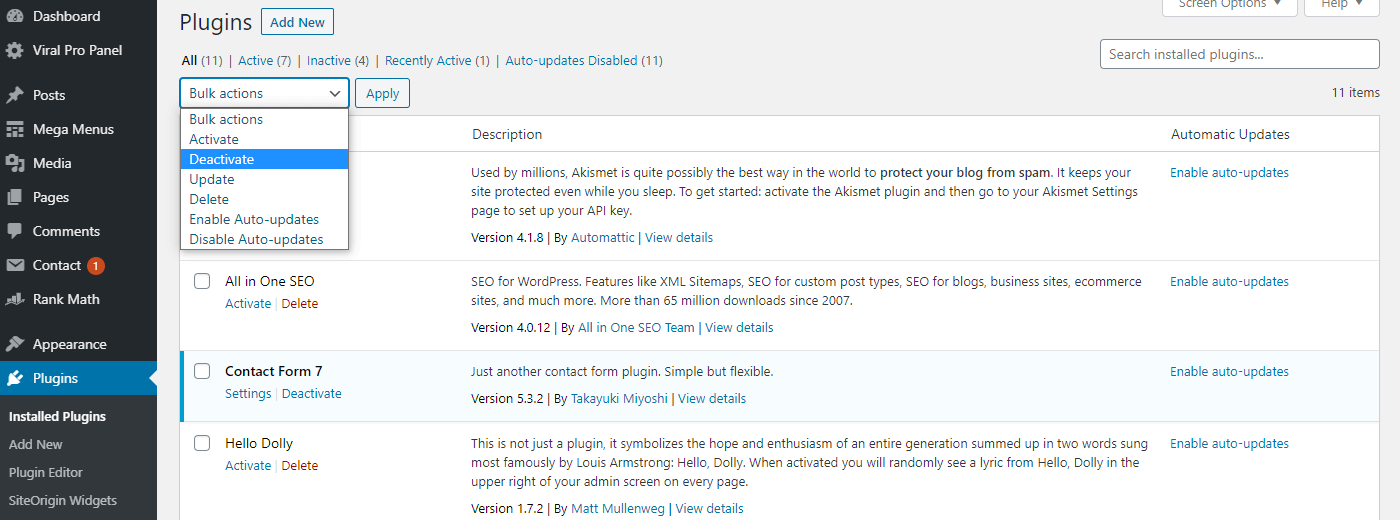Image resolution: width=1400 pixels, height=520 pixels.
Task: Enable auto-updates for All in One SEO
Action: point(1229,281)
